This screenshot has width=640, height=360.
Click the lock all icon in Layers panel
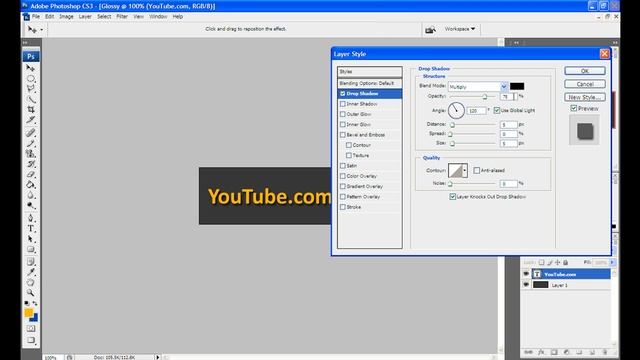[x=566, y=262]
